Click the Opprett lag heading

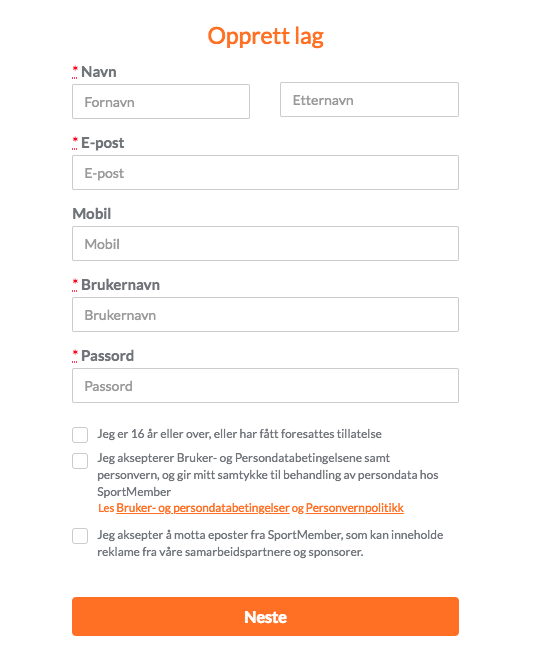pos(266,36)
